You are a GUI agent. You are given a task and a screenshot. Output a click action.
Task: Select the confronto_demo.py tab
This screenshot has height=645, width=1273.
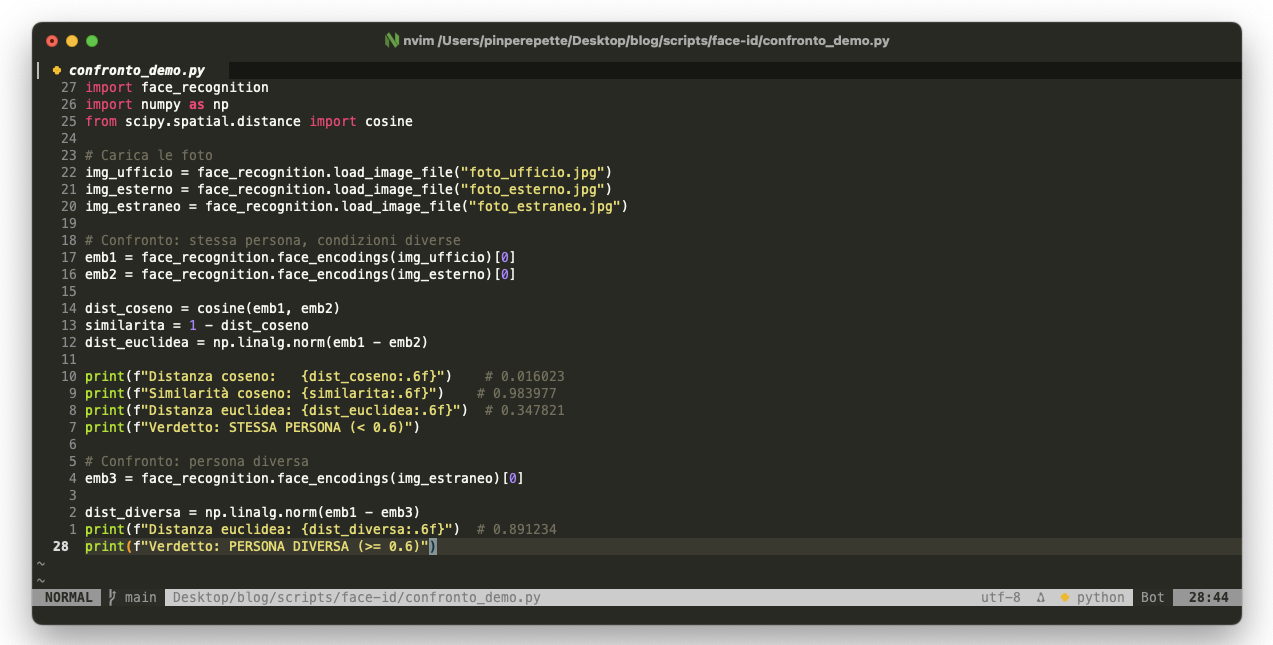tap(138, 70)
